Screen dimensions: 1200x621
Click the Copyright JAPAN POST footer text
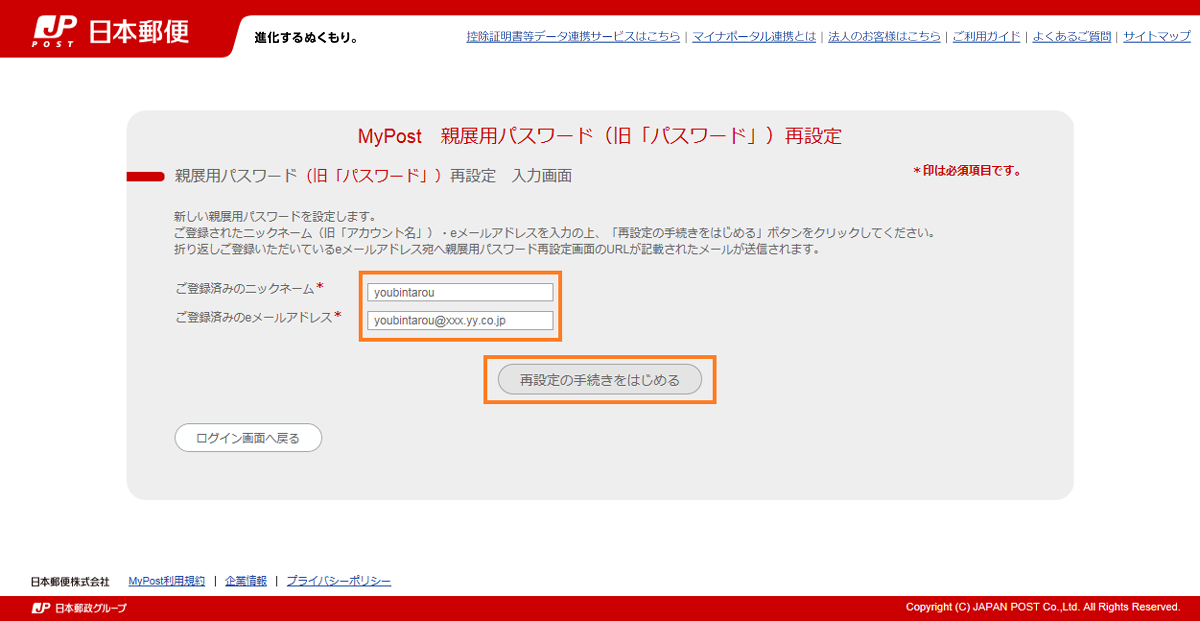[x=1043, y=607]
